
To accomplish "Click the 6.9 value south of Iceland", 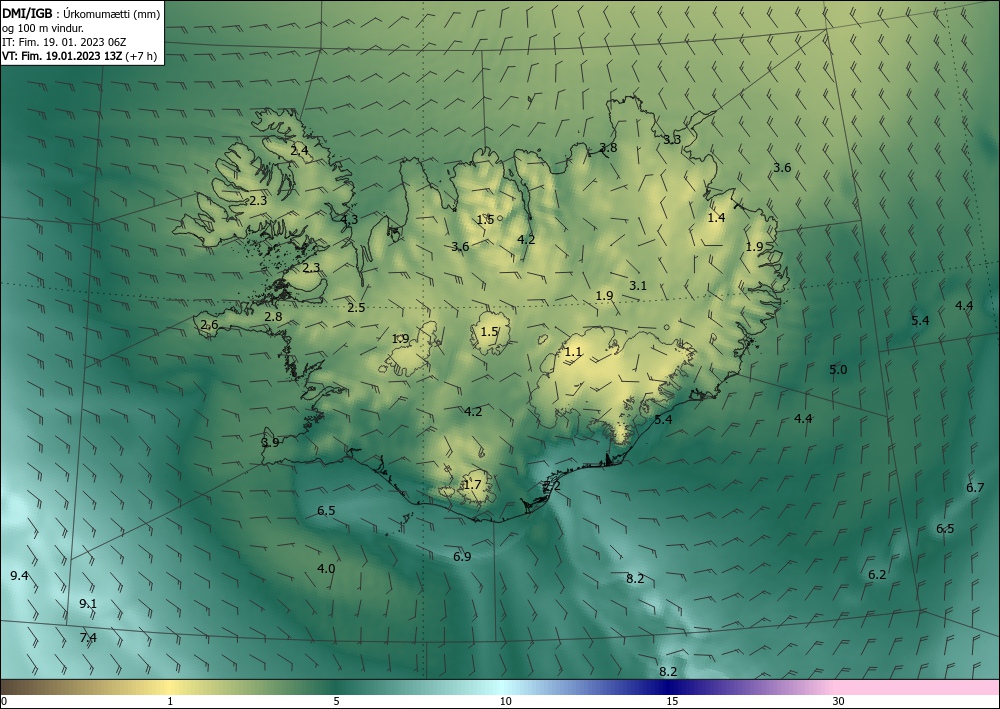I will (462, 557).
